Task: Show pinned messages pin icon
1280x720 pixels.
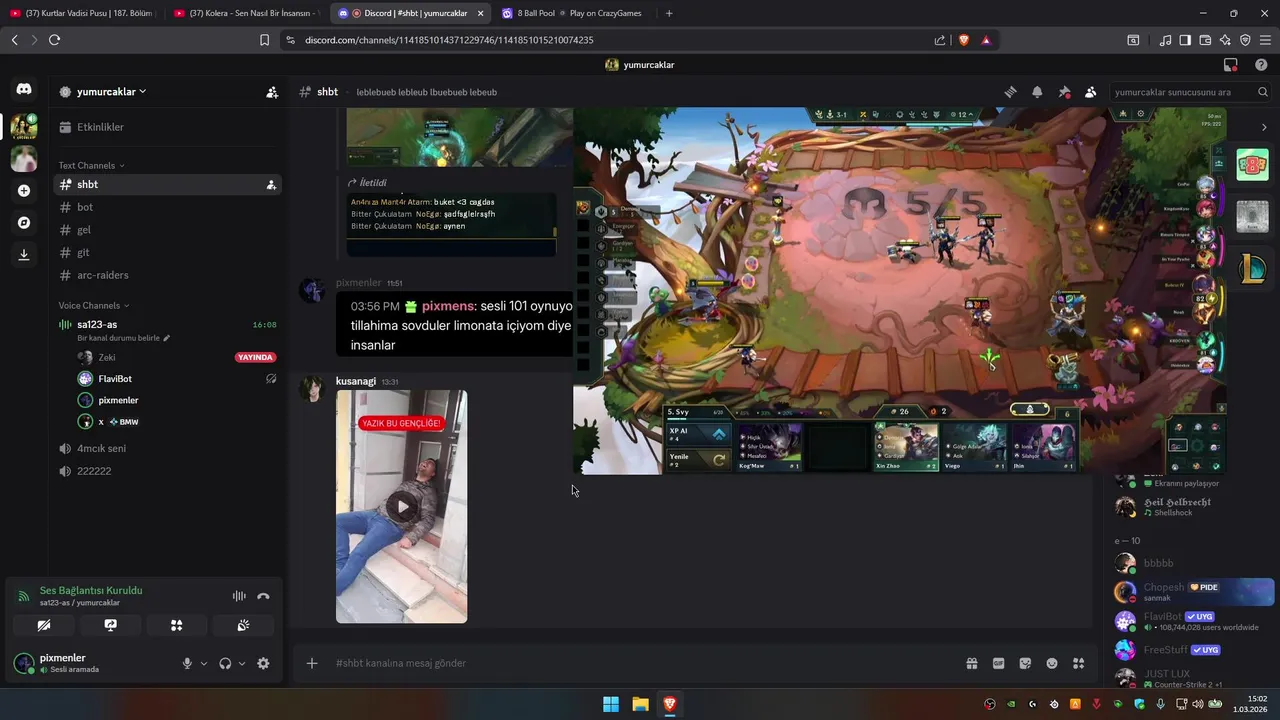Action: pyautogui.click(x=1064, y=92)
